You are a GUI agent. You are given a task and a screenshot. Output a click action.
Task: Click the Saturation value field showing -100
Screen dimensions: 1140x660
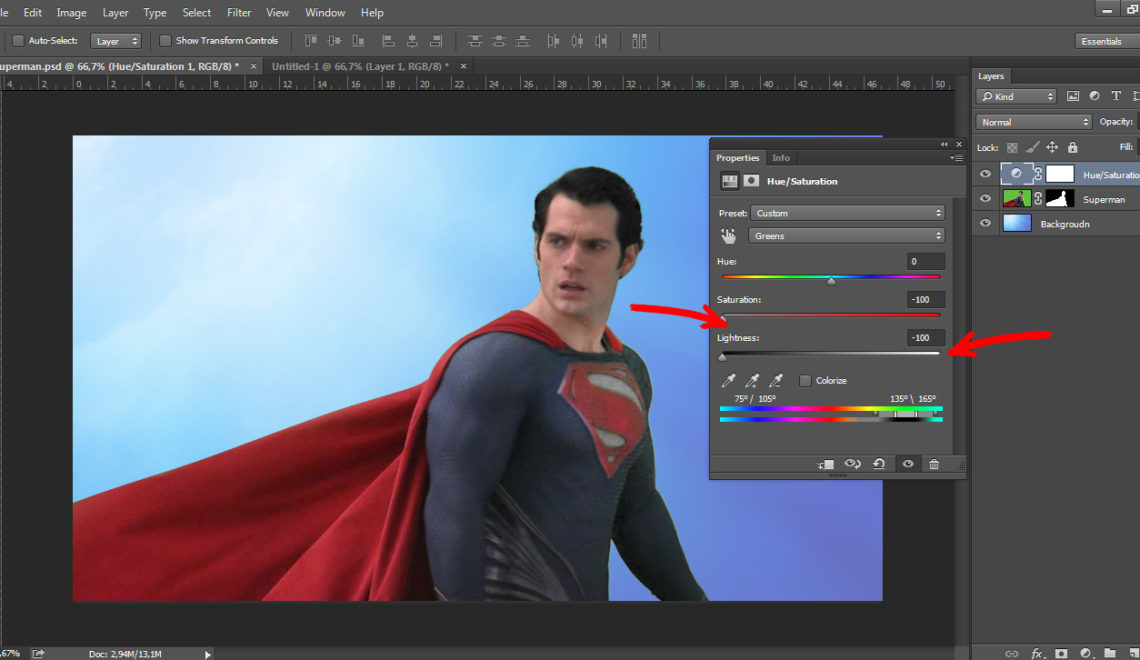(926, 299)
